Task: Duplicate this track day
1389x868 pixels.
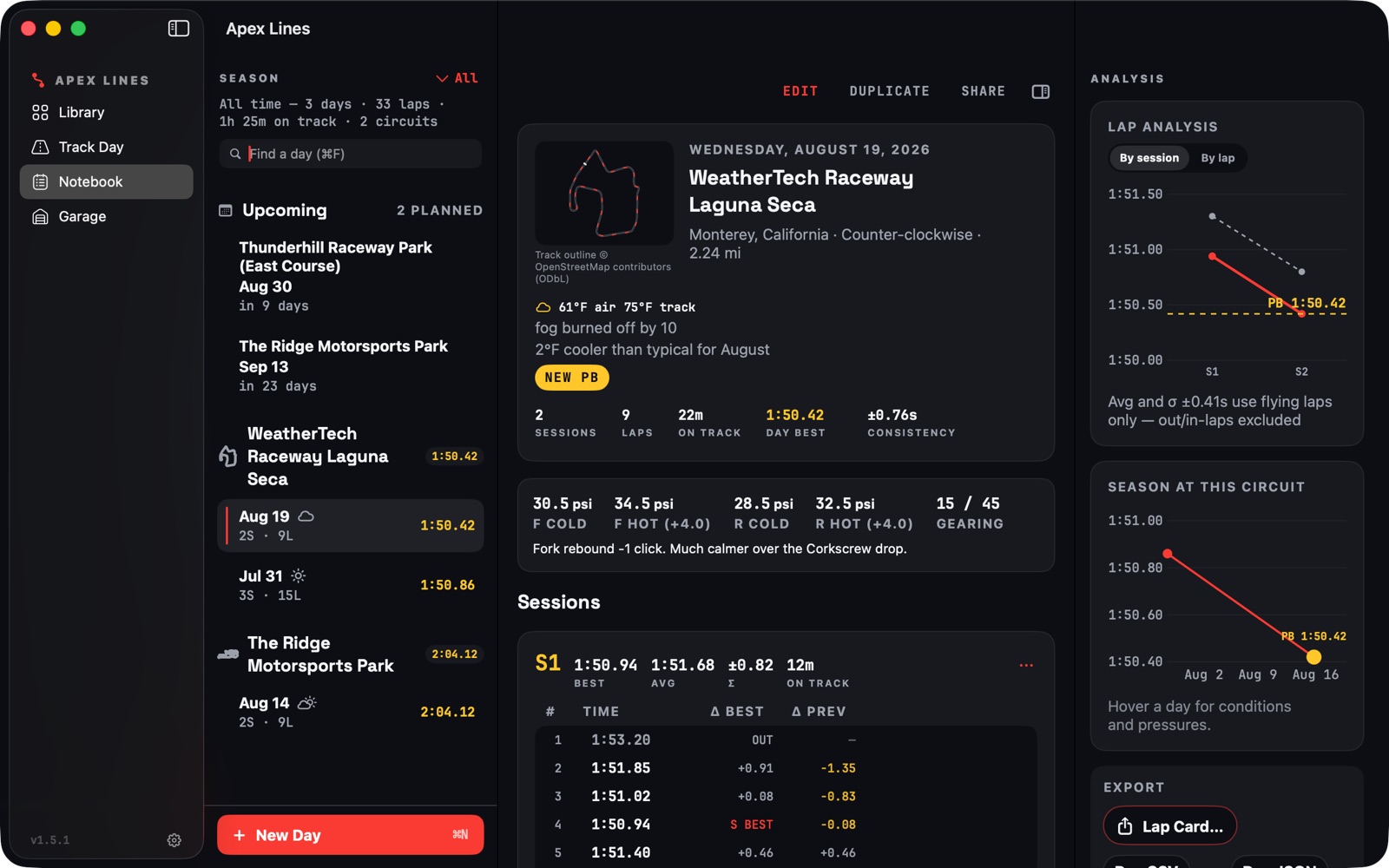Action: [889, 91]
